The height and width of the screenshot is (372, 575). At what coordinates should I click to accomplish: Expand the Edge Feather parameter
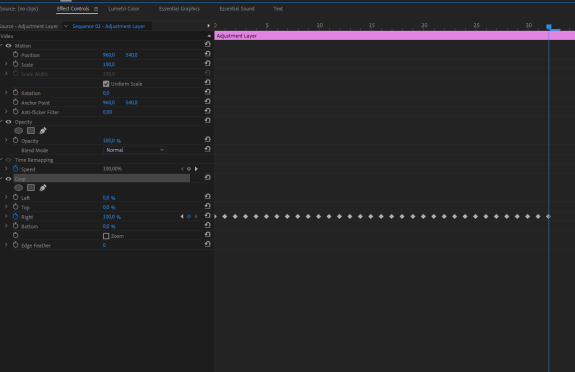tap(6, 245)
